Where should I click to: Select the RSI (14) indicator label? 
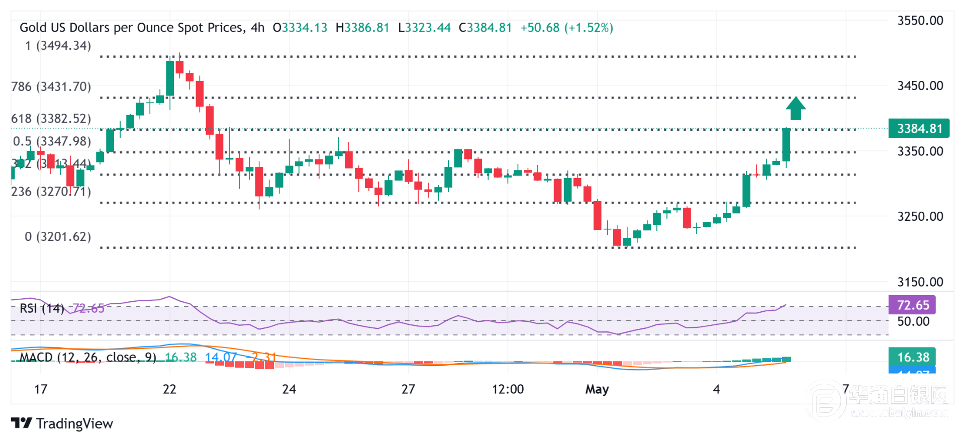click(41, 308)
